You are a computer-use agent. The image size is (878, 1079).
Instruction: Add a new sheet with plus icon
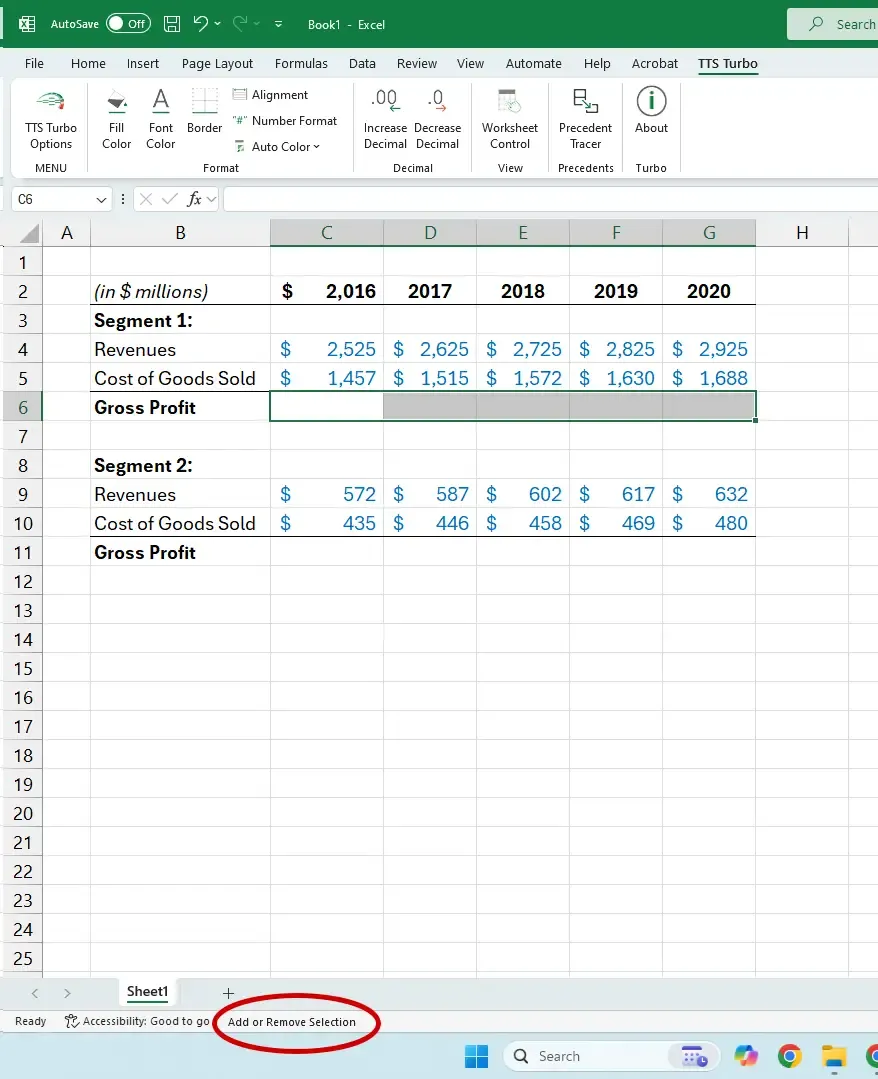click(x=228, y=993)
